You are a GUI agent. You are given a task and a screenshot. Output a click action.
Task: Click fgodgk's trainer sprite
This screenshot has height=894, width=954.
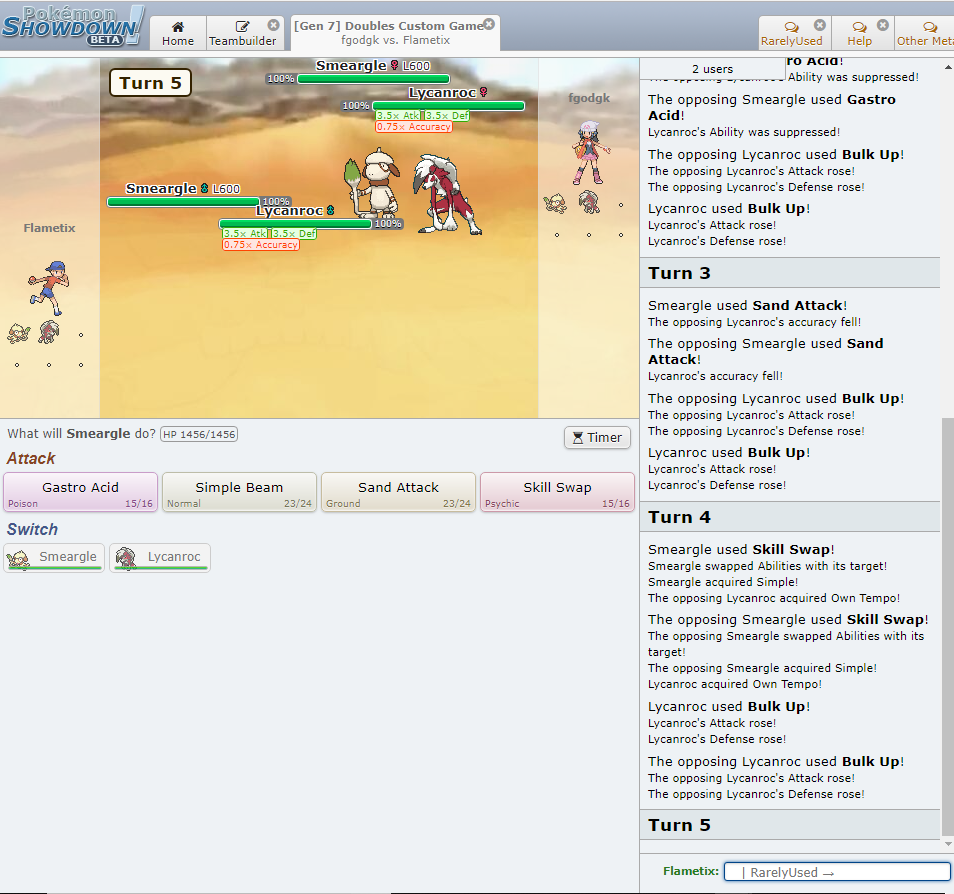tap(589, 153)
